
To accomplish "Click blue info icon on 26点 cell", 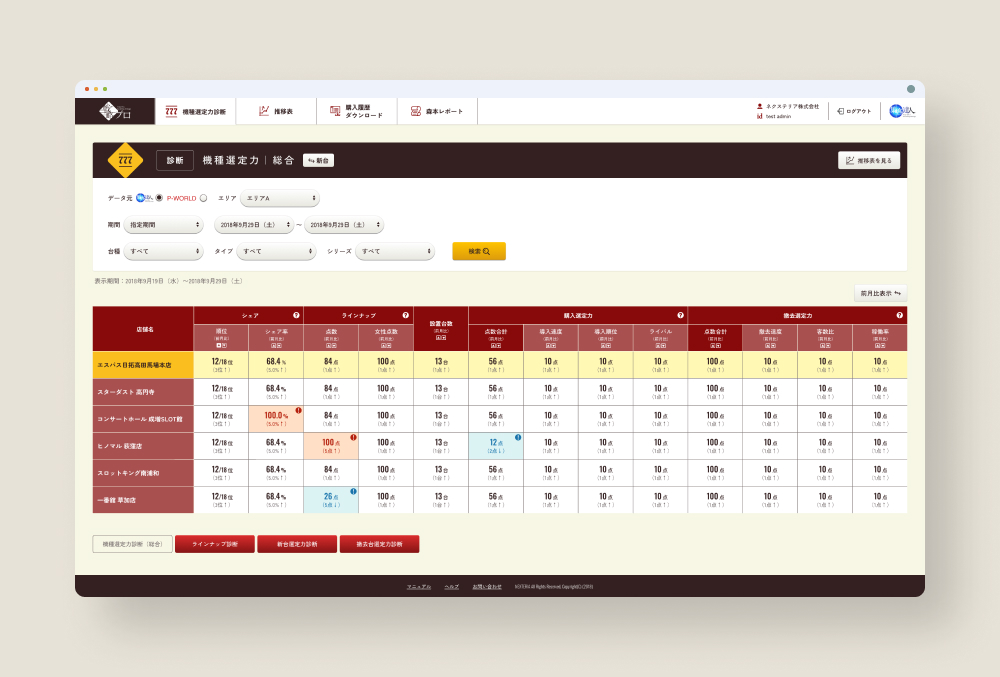I will point(353,491).
